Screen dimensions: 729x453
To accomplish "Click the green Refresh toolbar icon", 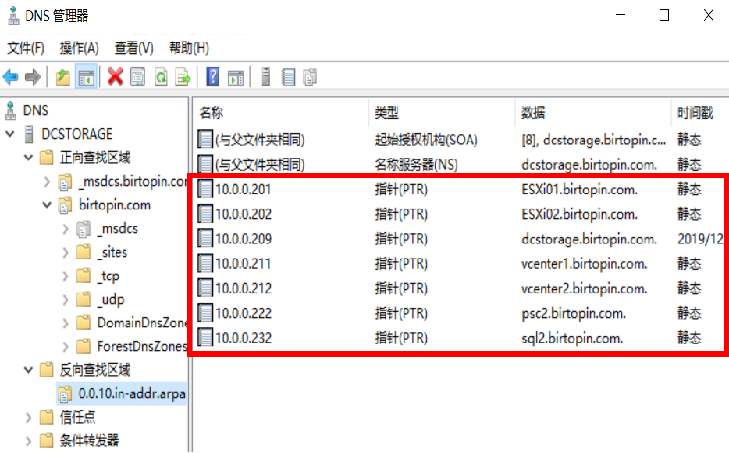I will coord(161,77).
